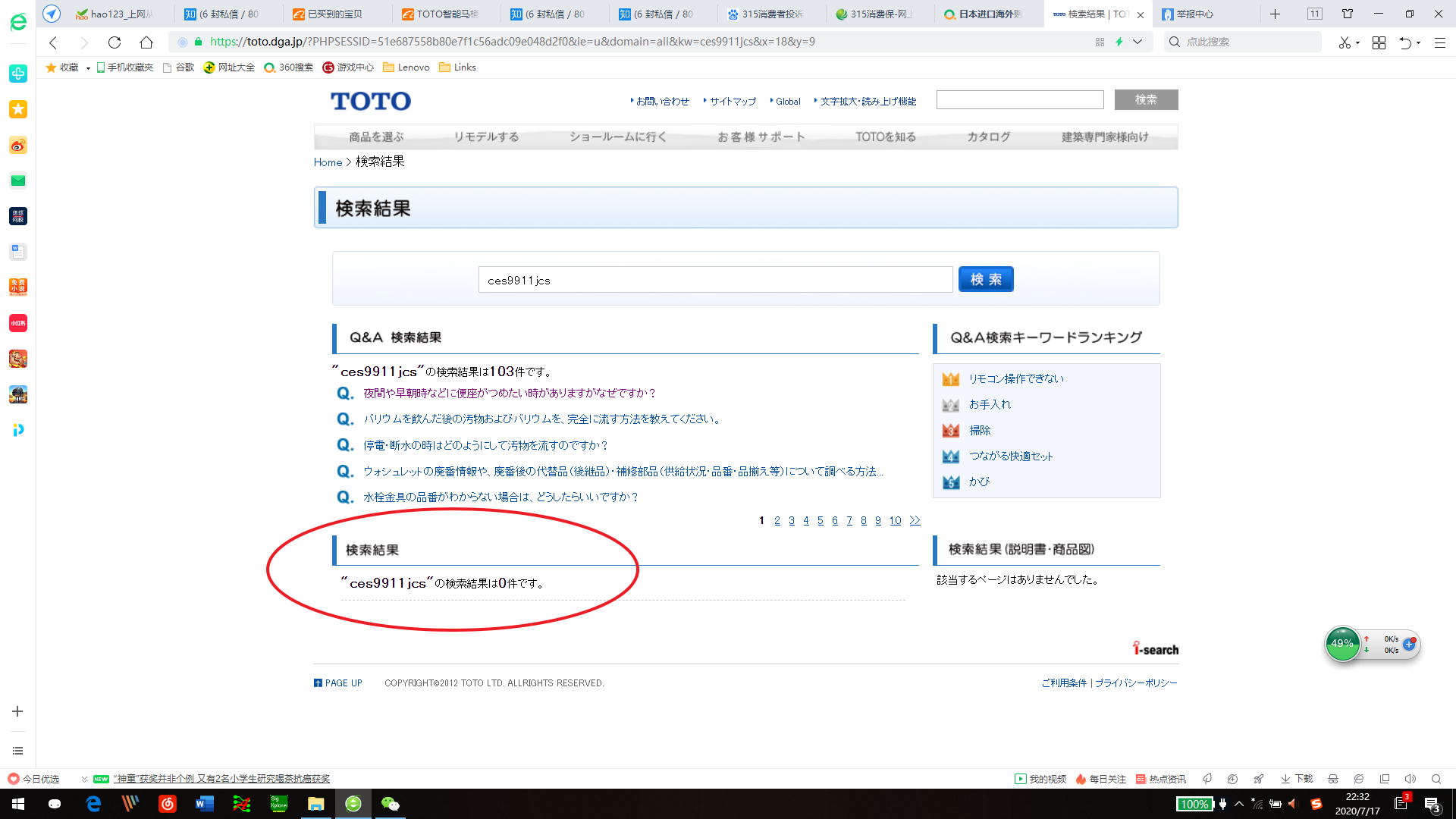Viewport: 1456px width, 819px height.
Task: Click the QR code icon in address bar
Action: click(1100, 42)
